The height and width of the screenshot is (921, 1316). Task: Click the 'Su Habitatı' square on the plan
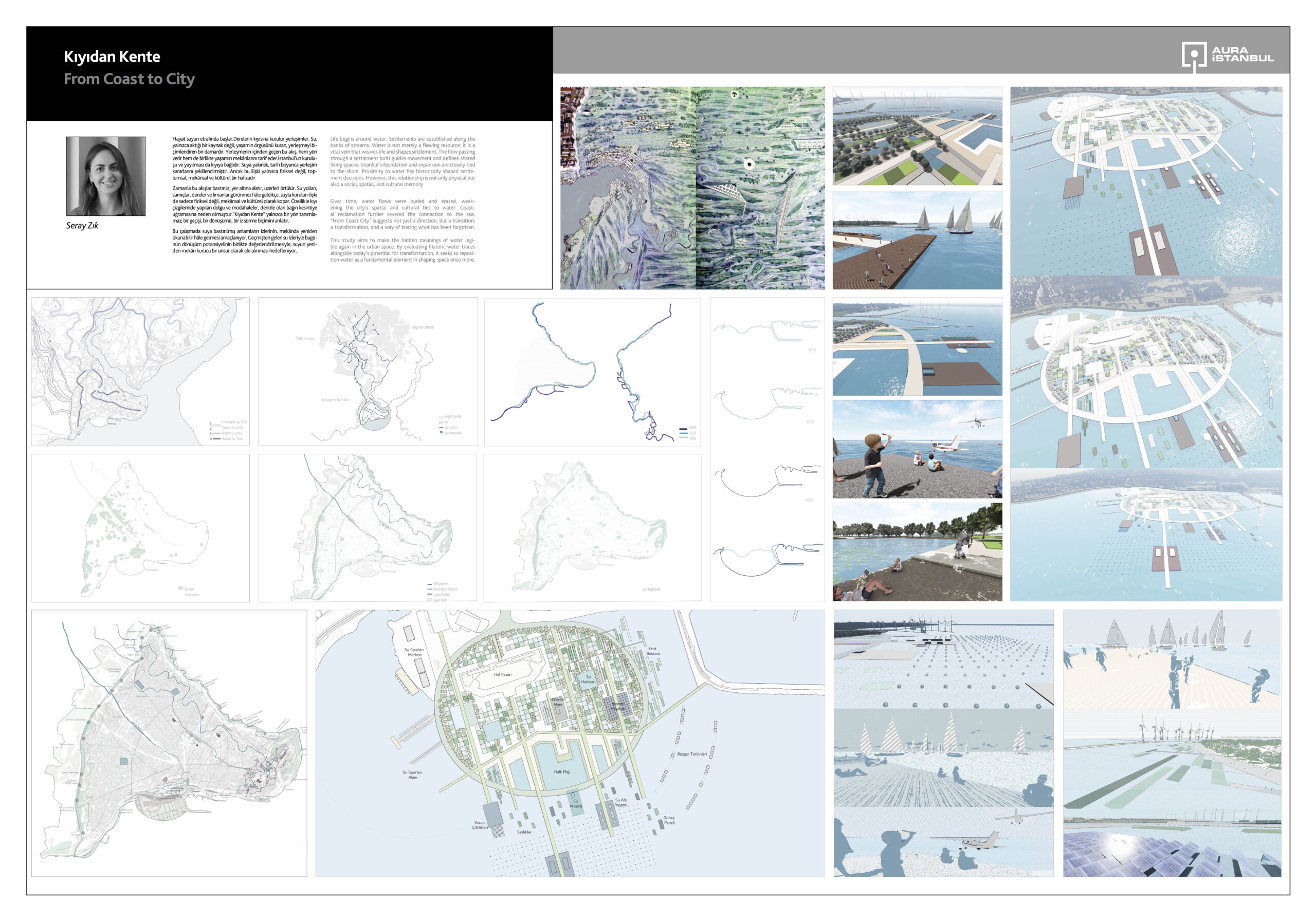(588, 680)
